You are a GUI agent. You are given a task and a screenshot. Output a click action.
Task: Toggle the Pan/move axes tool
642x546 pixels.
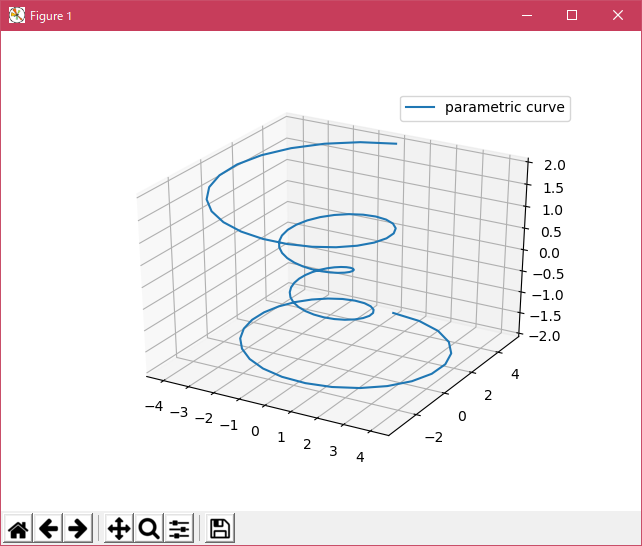pyautogui.click(x=119, y=528)
